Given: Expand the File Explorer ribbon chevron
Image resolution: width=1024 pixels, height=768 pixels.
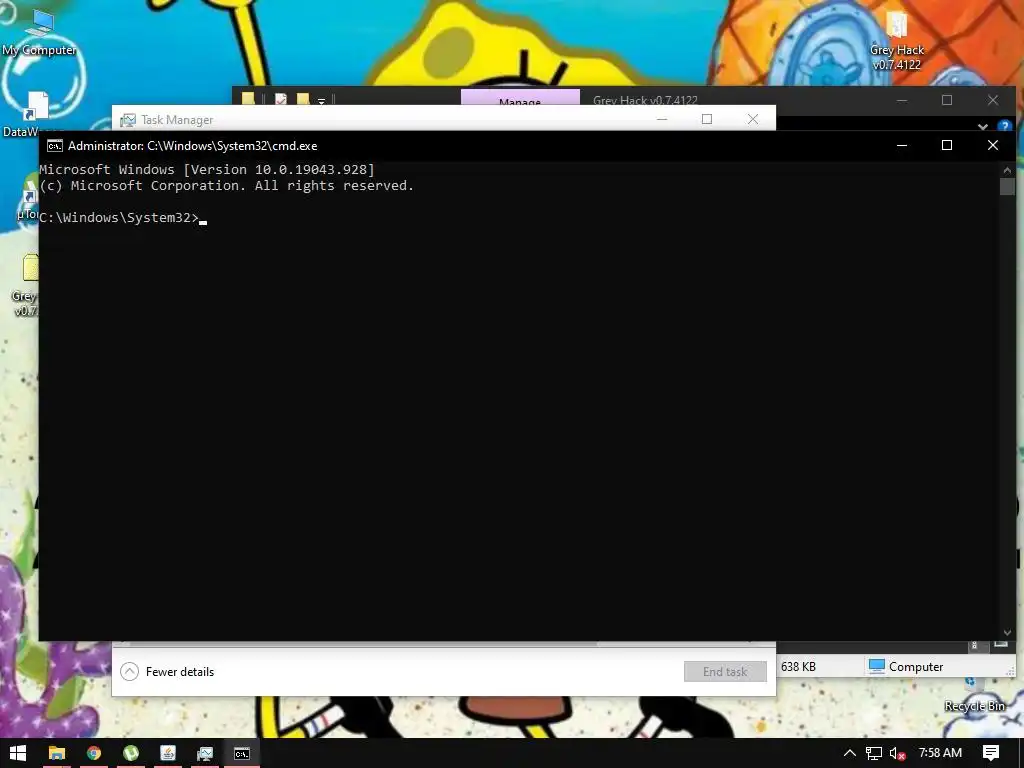Looking at the screenshot, I should click(983, 125).
